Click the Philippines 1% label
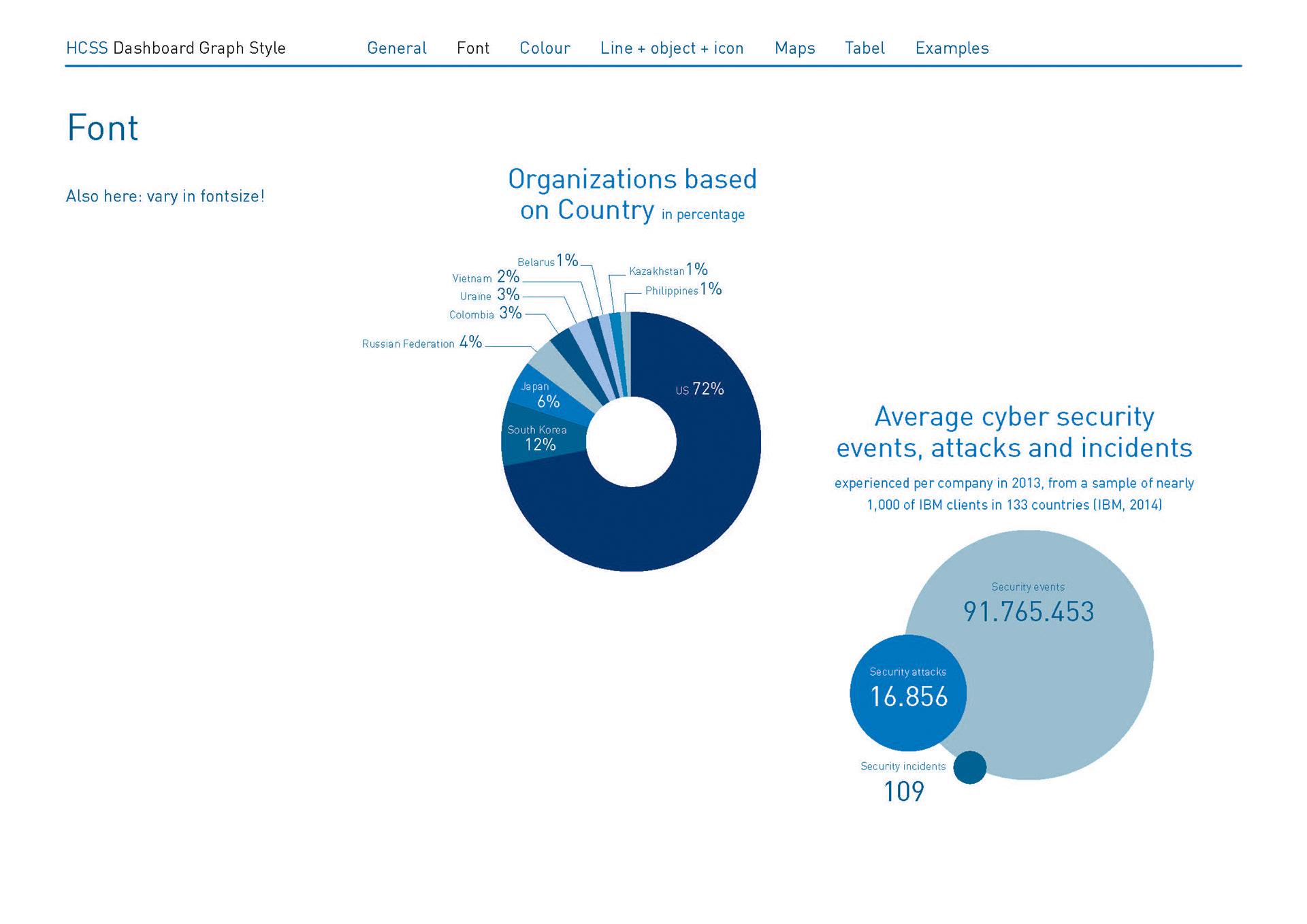This screenshot has height=924, width=1307. (x=683, y=290)
